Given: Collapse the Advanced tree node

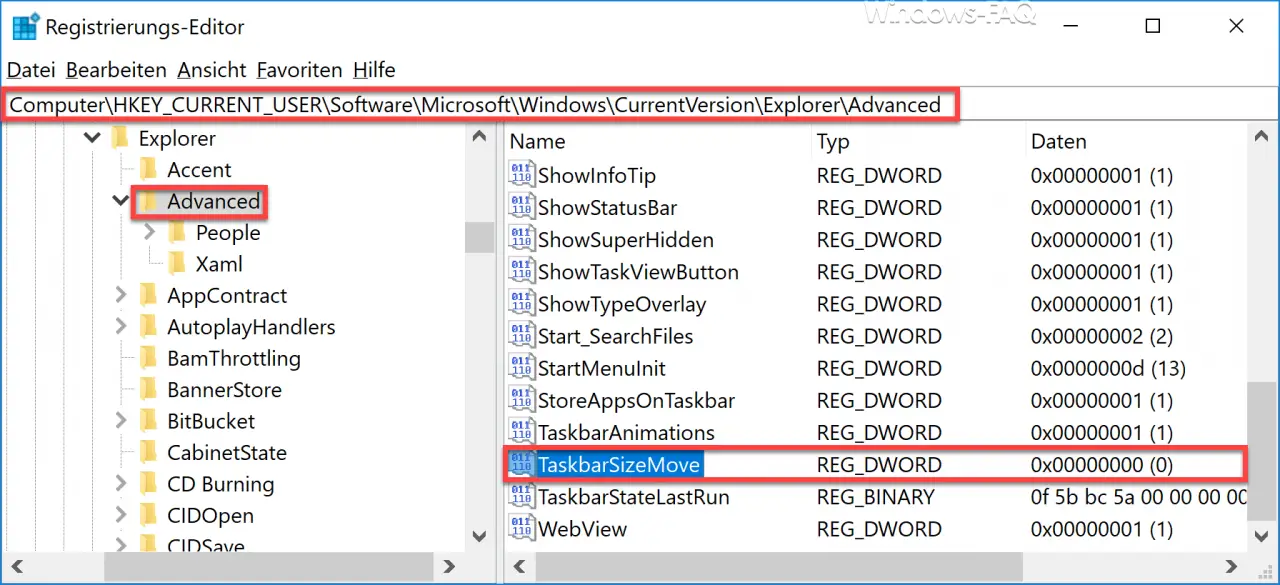Looking at the screenshot, I should (121, 201).
